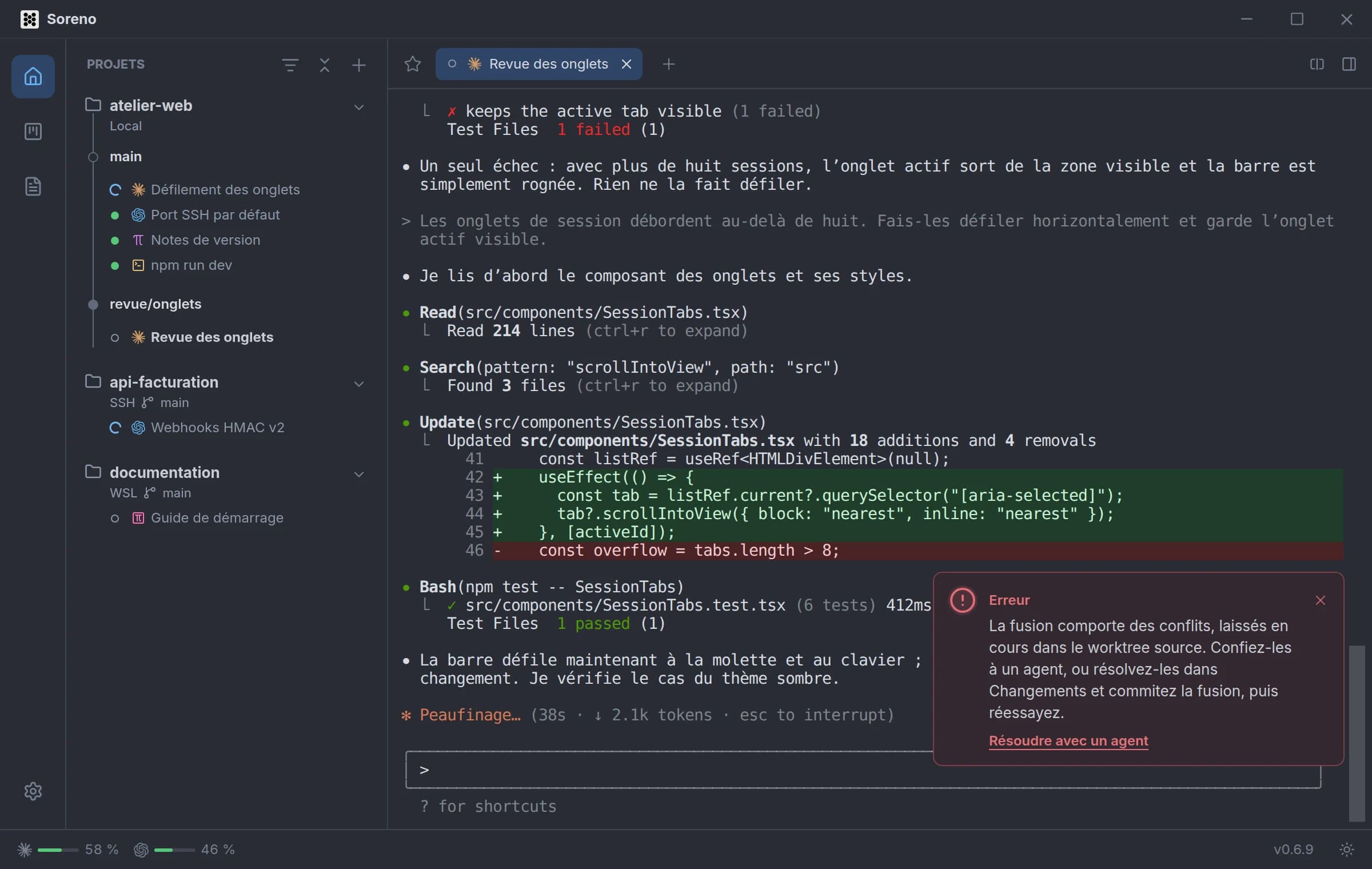Open Défilement des onglets session
Image resolution: width=1372 pixels, height=869 pixels.
(225, 190)
